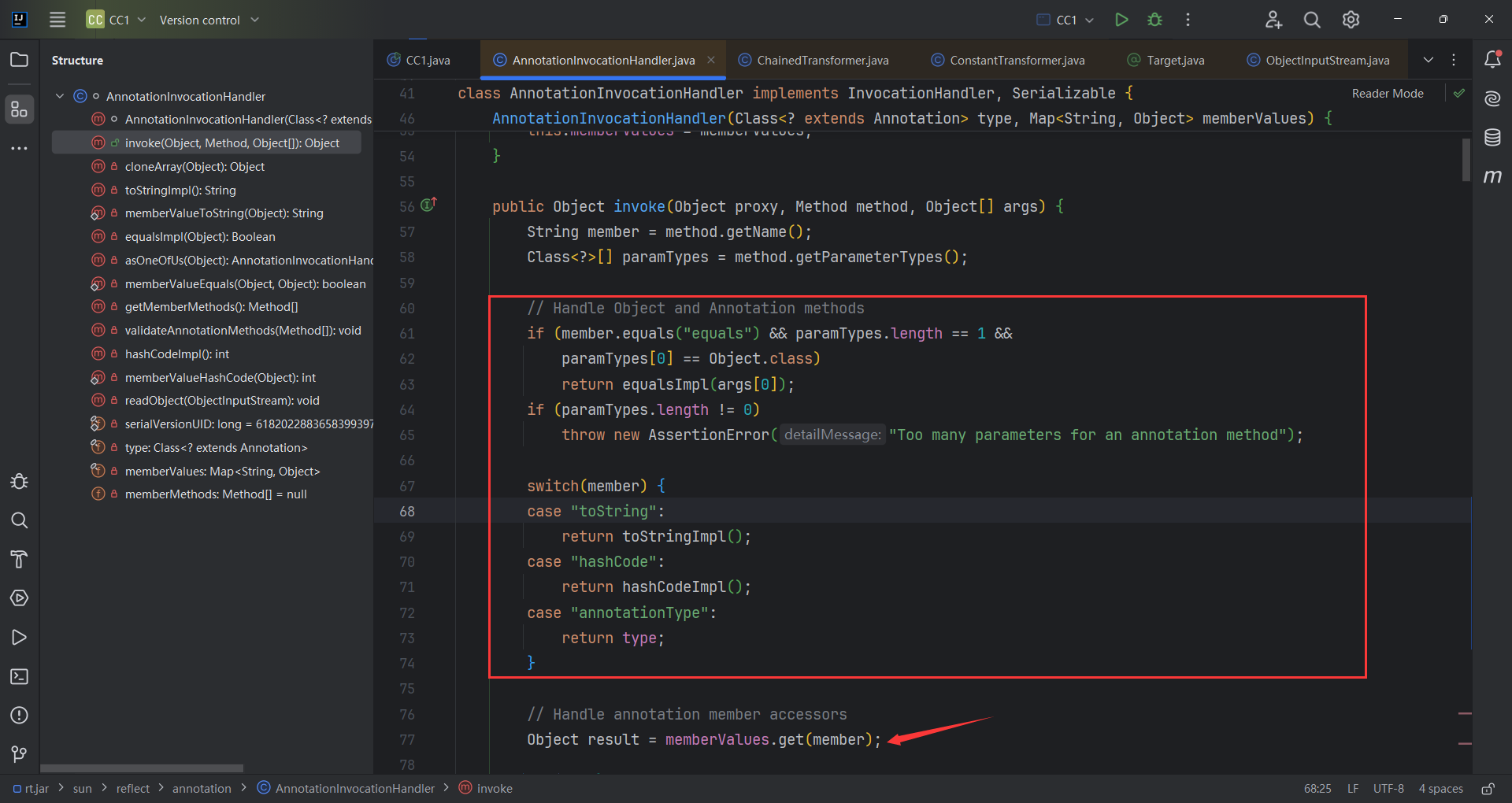Screen dimensions: 1512x803
Task: Click the reflect breadcrumb
Action: click(132, 788)
